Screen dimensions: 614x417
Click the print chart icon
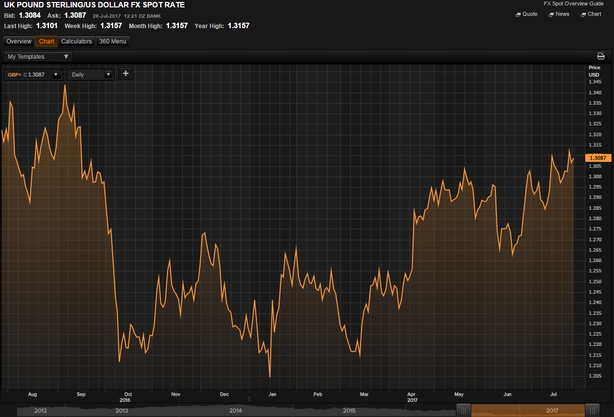601,56
